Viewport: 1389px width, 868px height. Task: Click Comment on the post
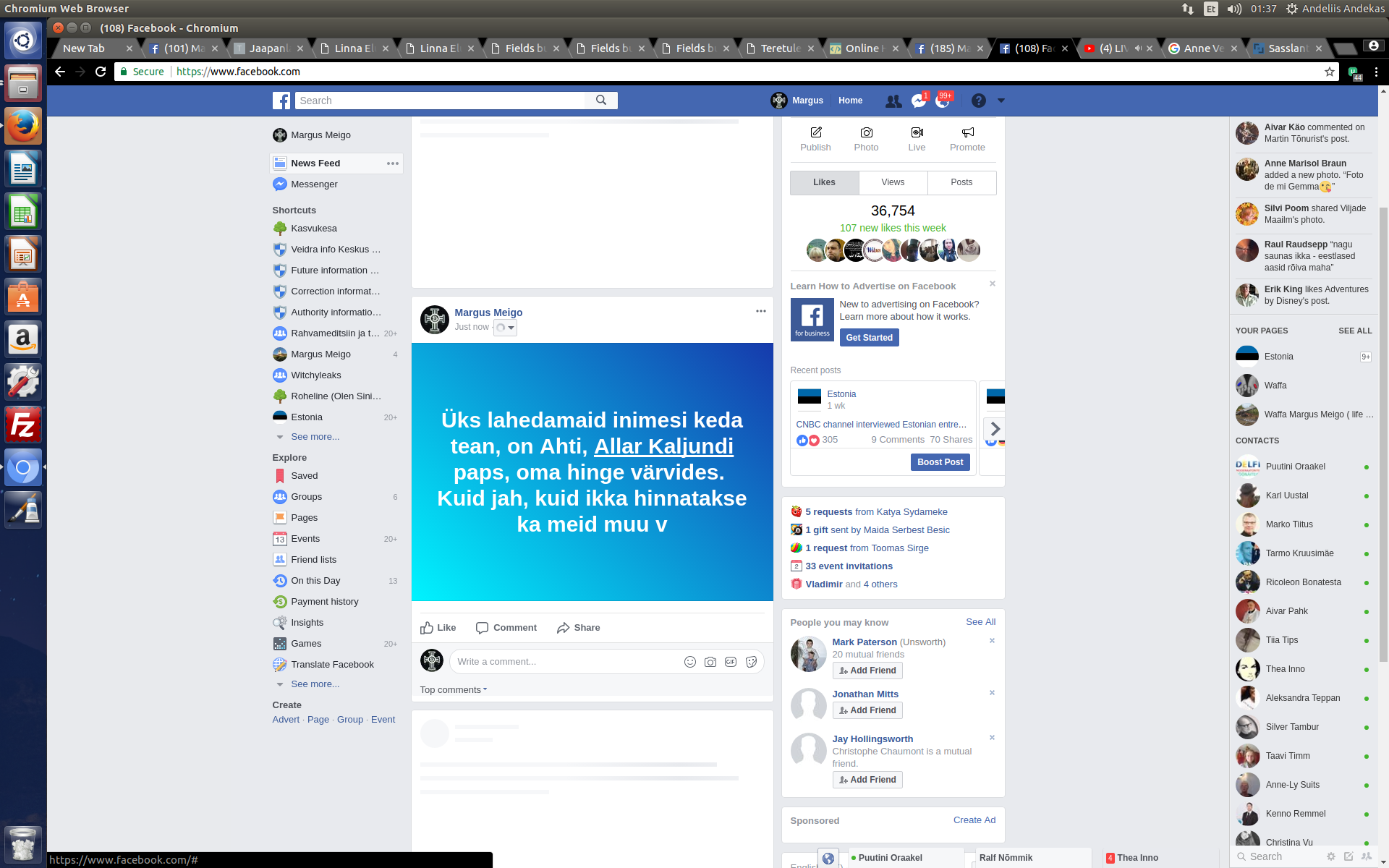pos(506,628)
